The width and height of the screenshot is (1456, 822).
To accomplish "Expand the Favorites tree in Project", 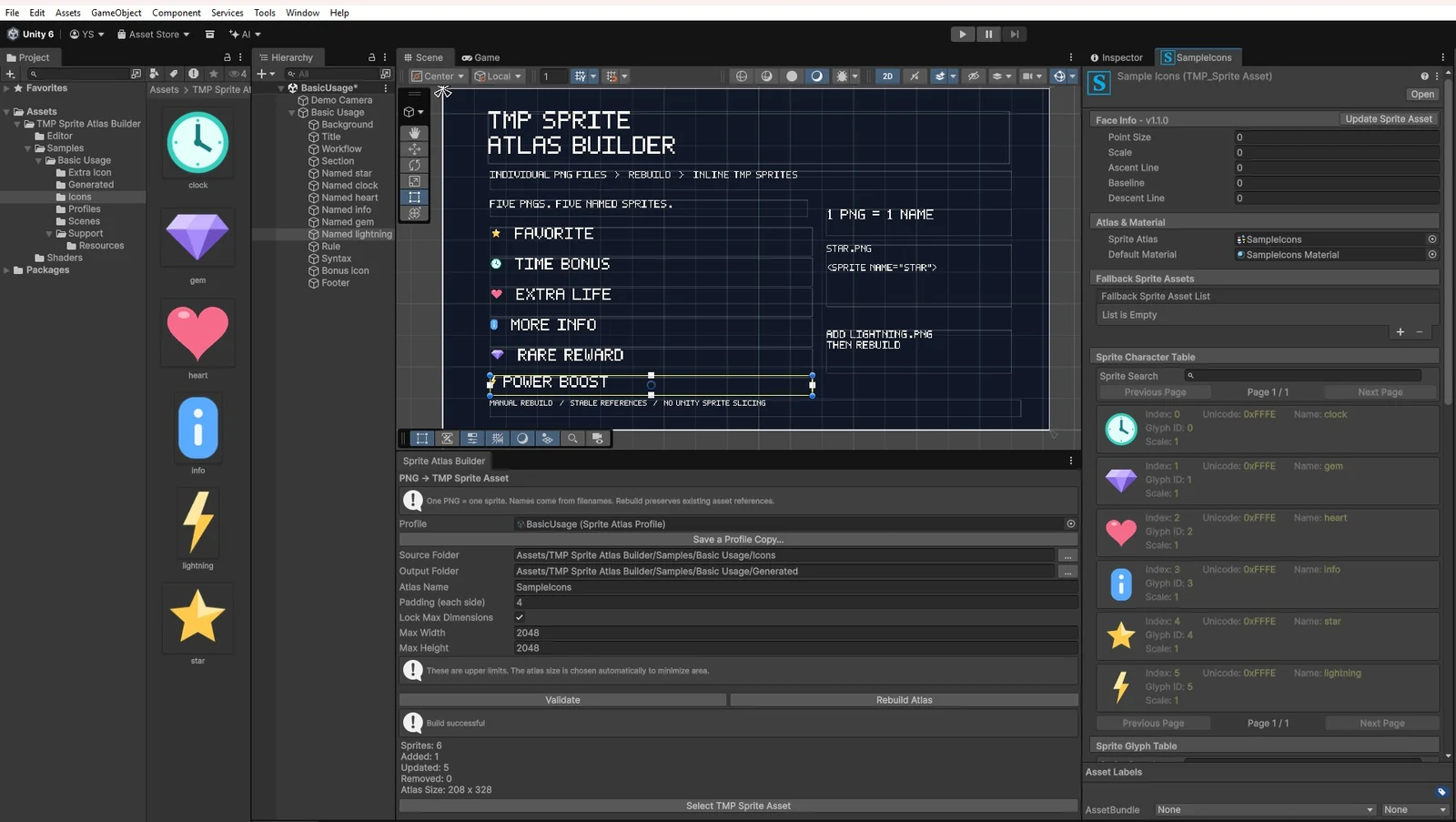I will point(6,88).
